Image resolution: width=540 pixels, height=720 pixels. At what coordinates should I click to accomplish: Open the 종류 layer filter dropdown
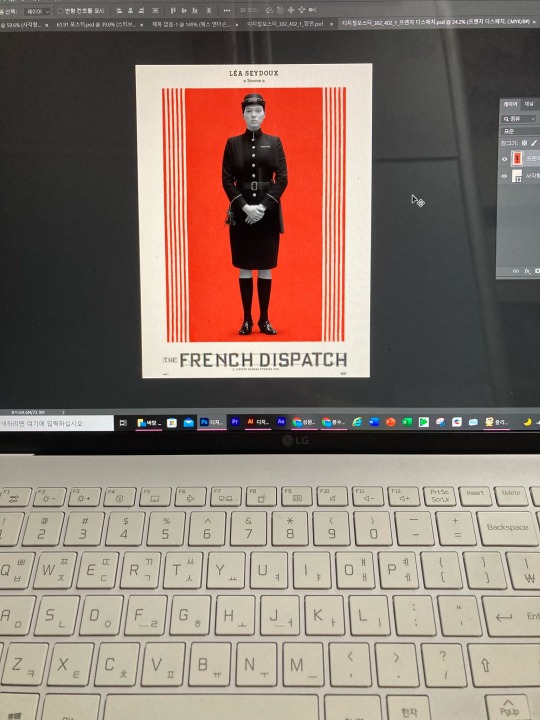pyautogui.click(x=519, y=118)
